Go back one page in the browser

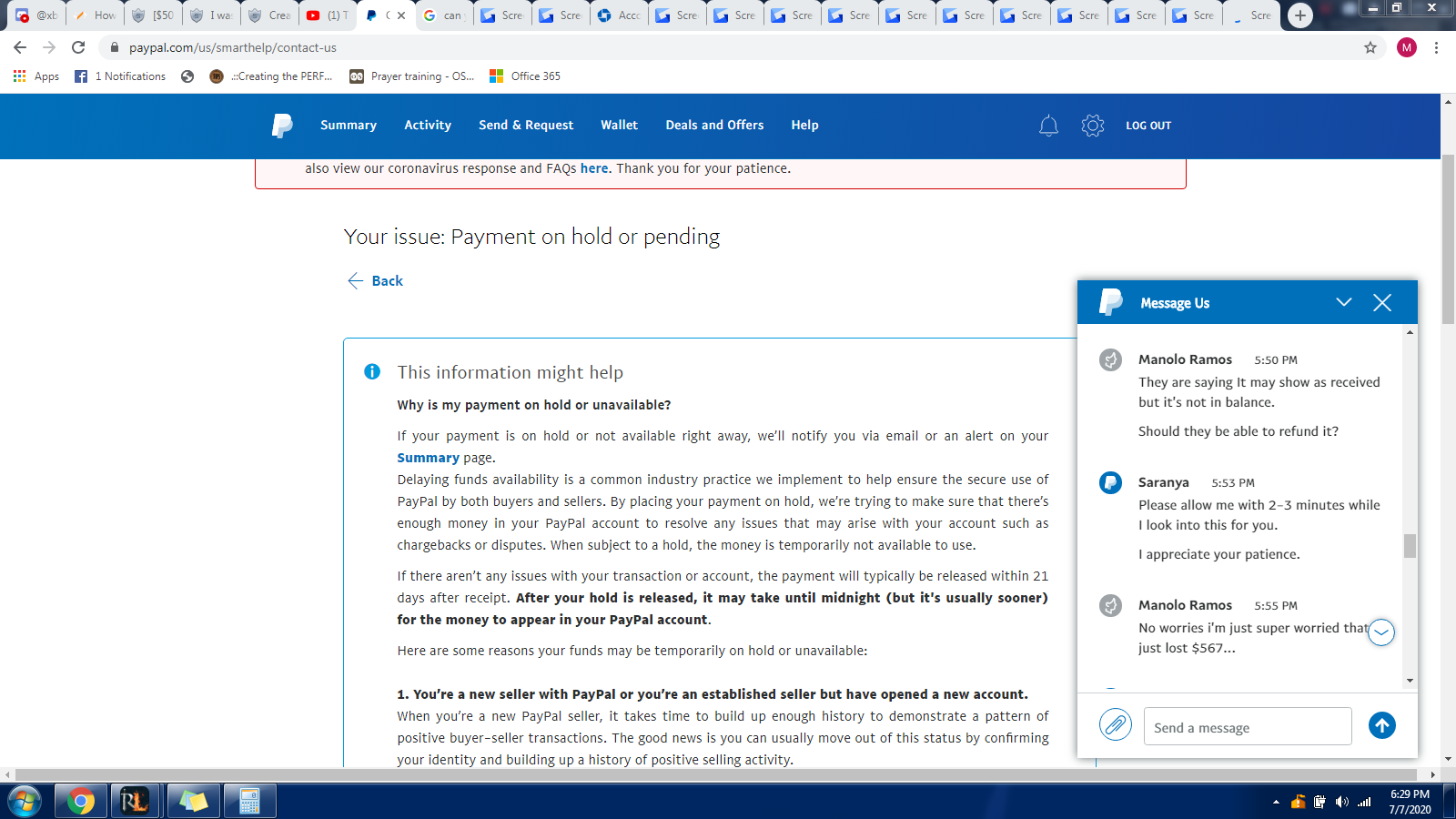click(x=20, y=47)
